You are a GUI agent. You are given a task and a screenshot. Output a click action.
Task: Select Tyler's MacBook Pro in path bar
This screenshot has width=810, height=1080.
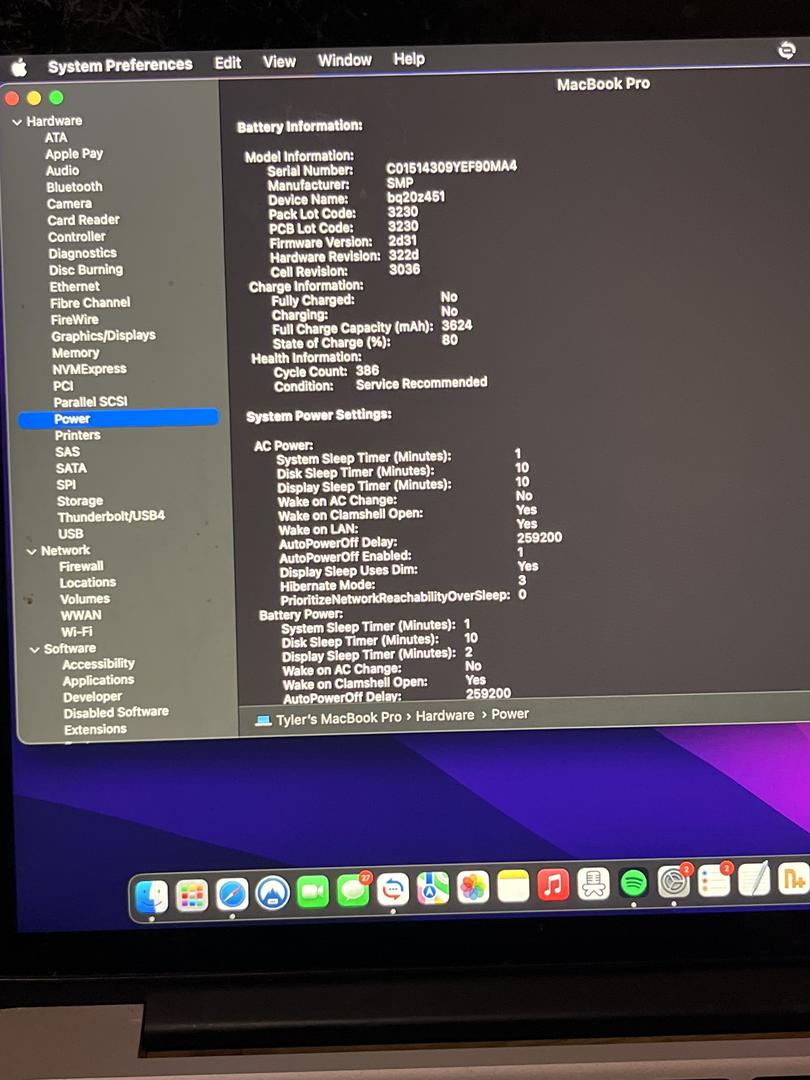point(338,718)
